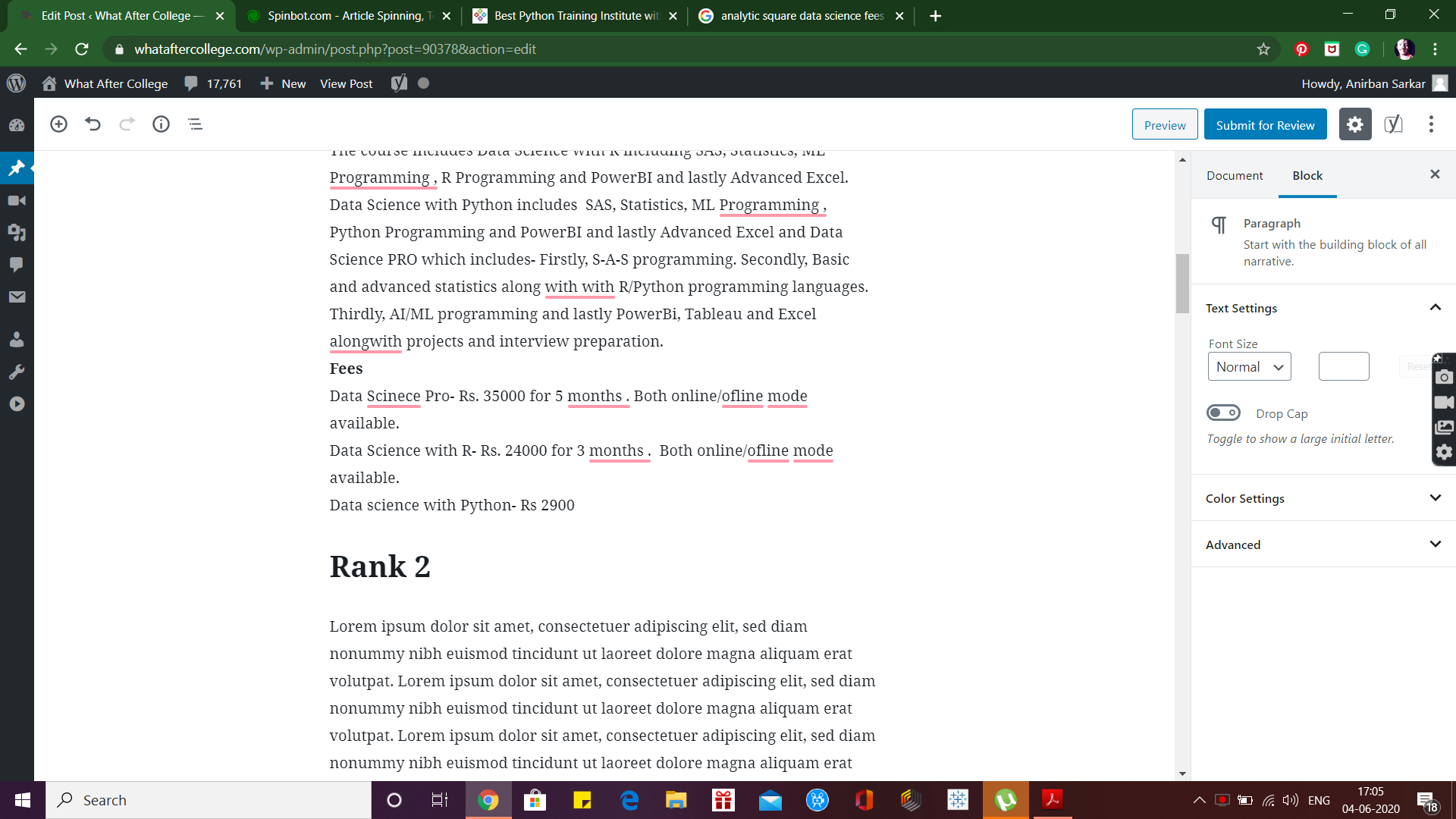Switch to the Document tab

click(x=1235, y=176)
